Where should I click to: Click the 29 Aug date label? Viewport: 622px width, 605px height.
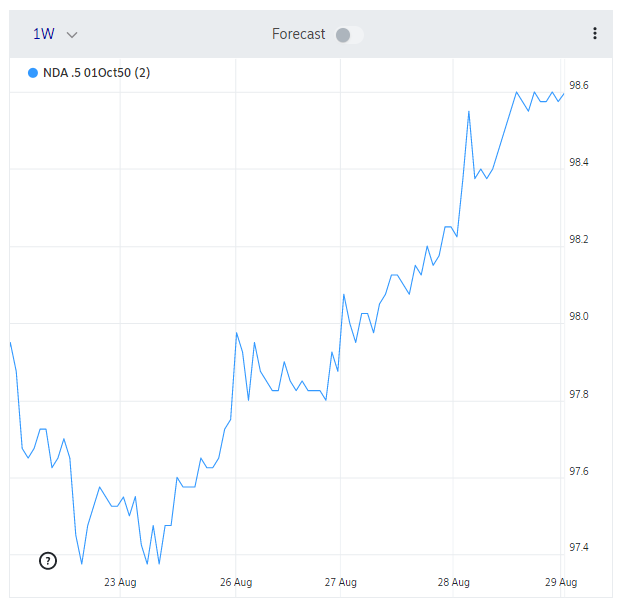tap(561, 582)
